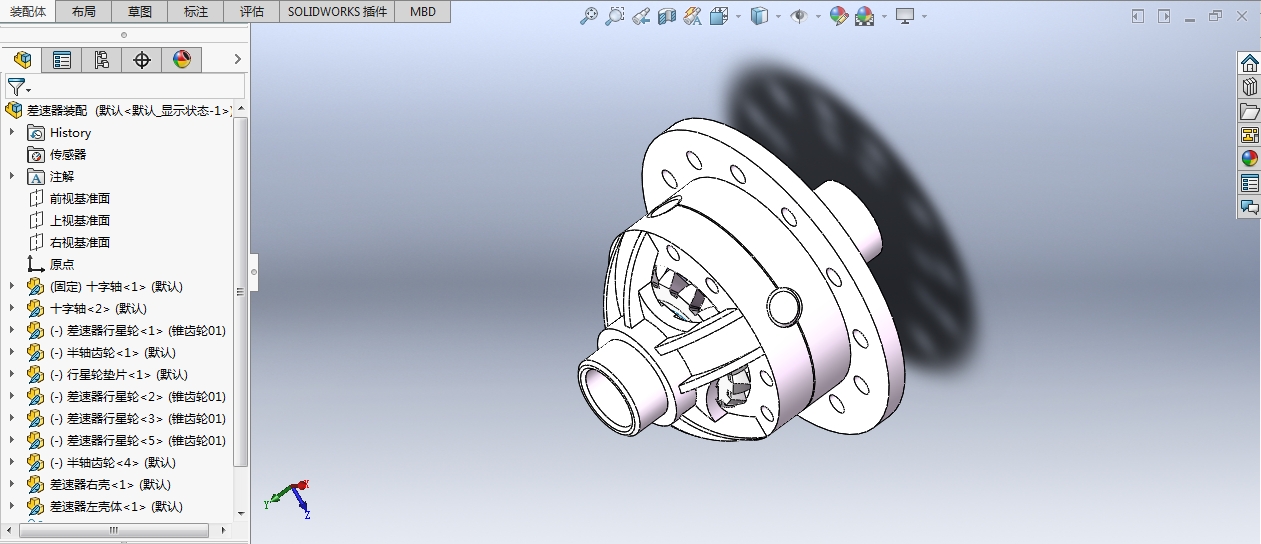
Task: Switch to the DimXpertManager crosshair tab
Action: click(x=142, y=60)
